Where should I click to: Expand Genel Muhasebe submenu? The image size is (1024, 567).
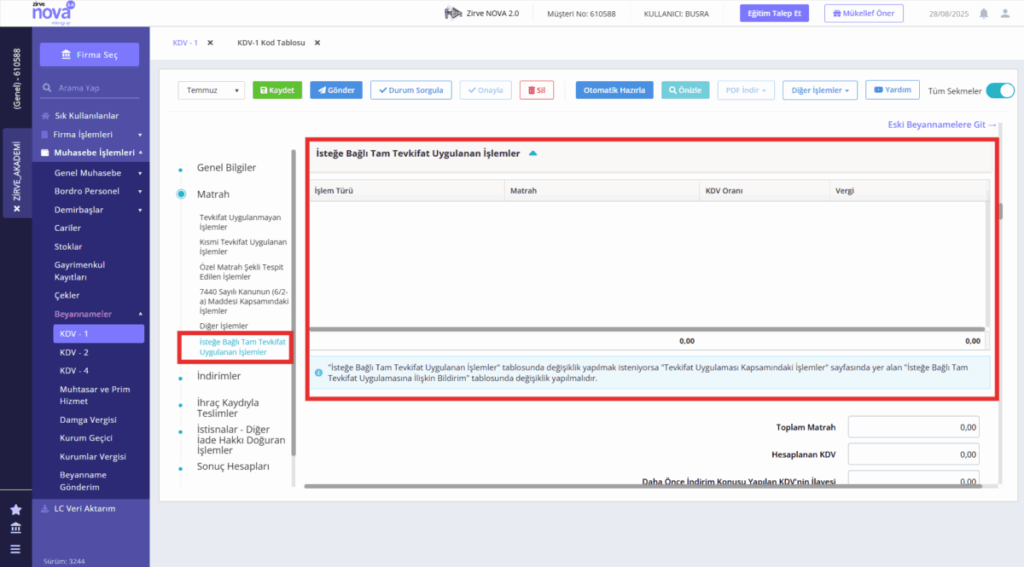[x=97, y=172]
